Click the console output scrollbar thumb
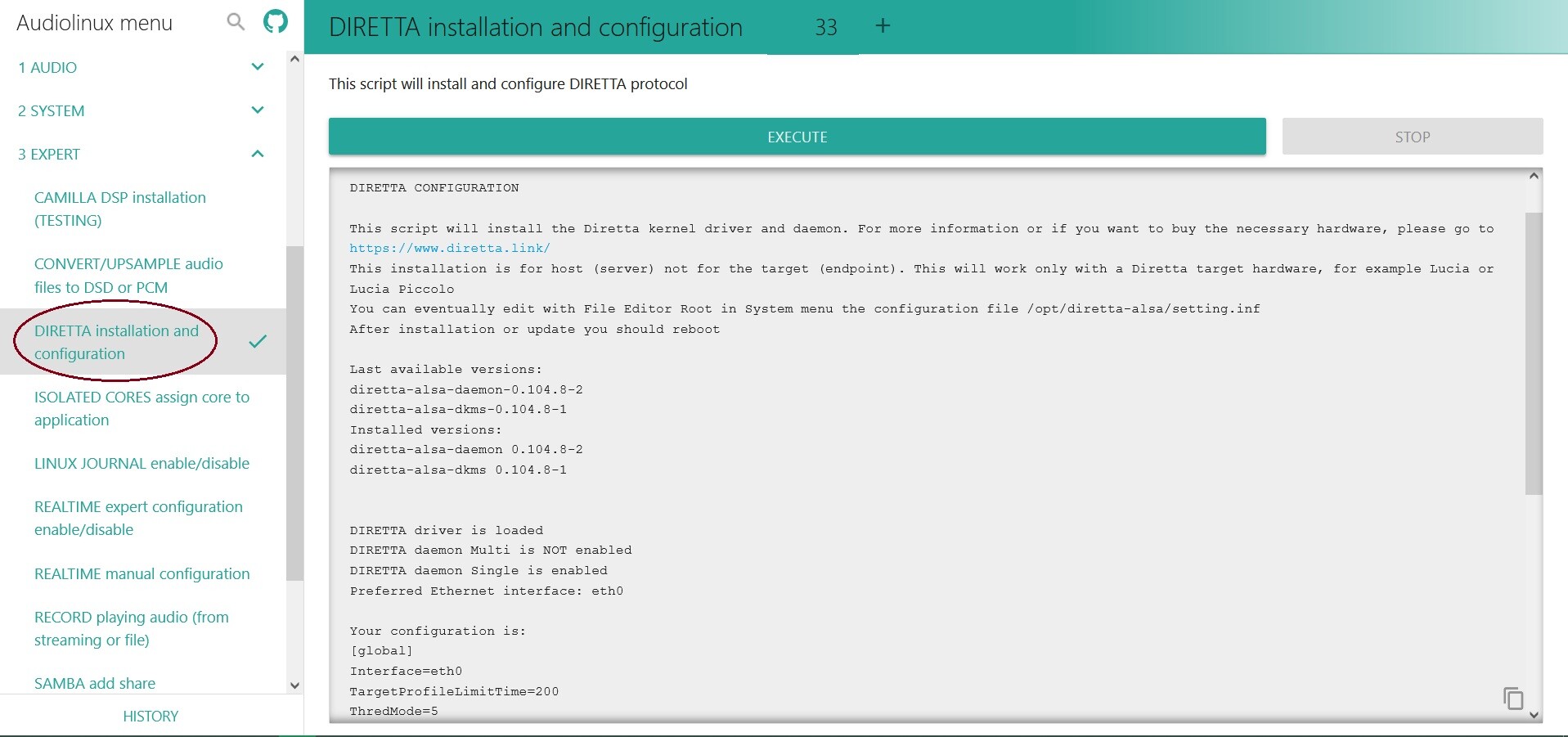 1534,353
